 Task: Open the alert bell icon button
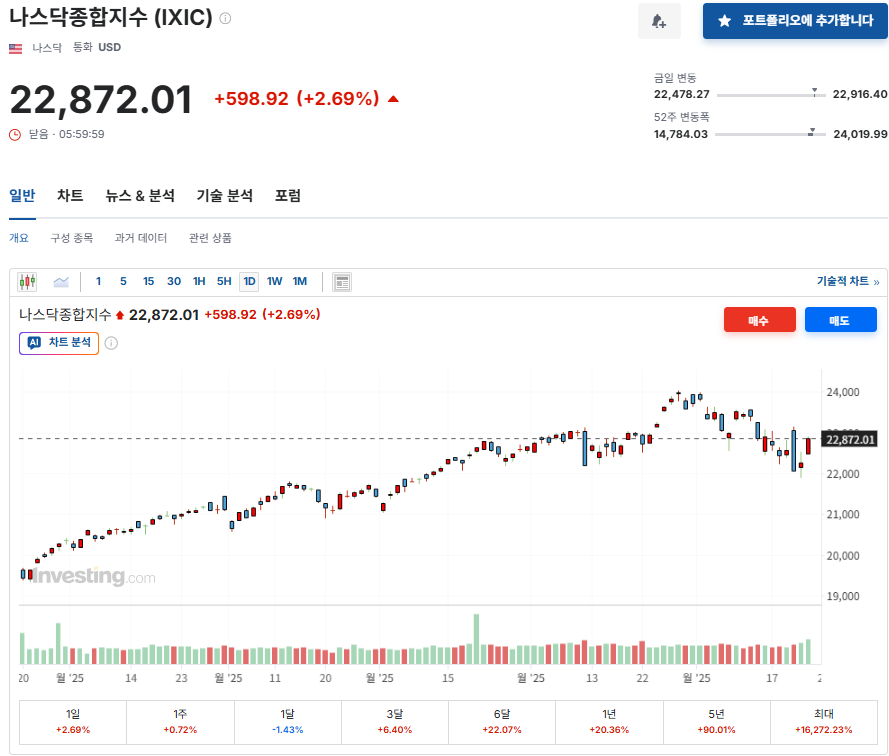(659, 21)
